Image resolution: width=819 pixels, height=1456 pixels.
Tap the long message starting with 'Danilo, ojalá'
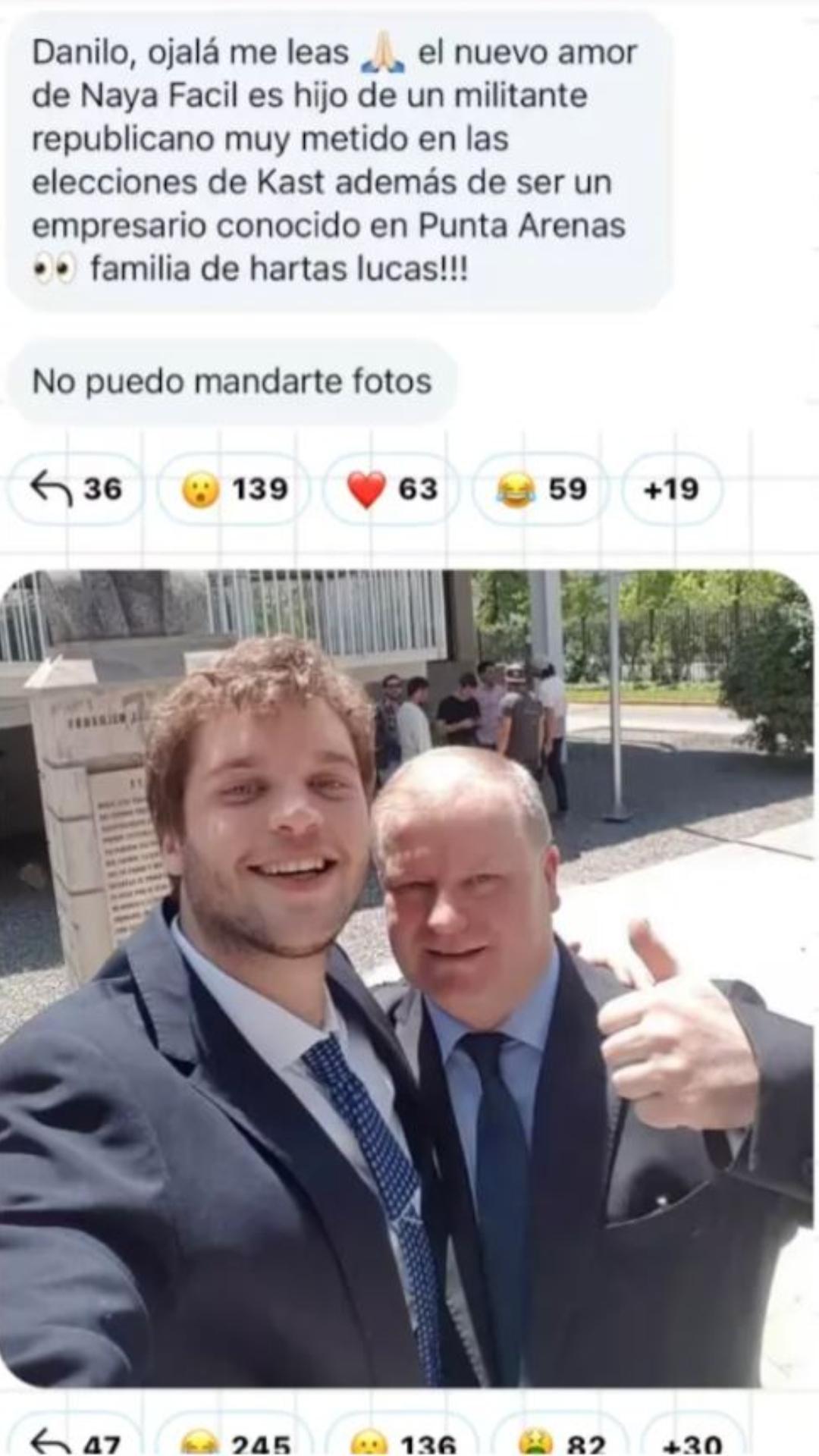click(338, 161)
